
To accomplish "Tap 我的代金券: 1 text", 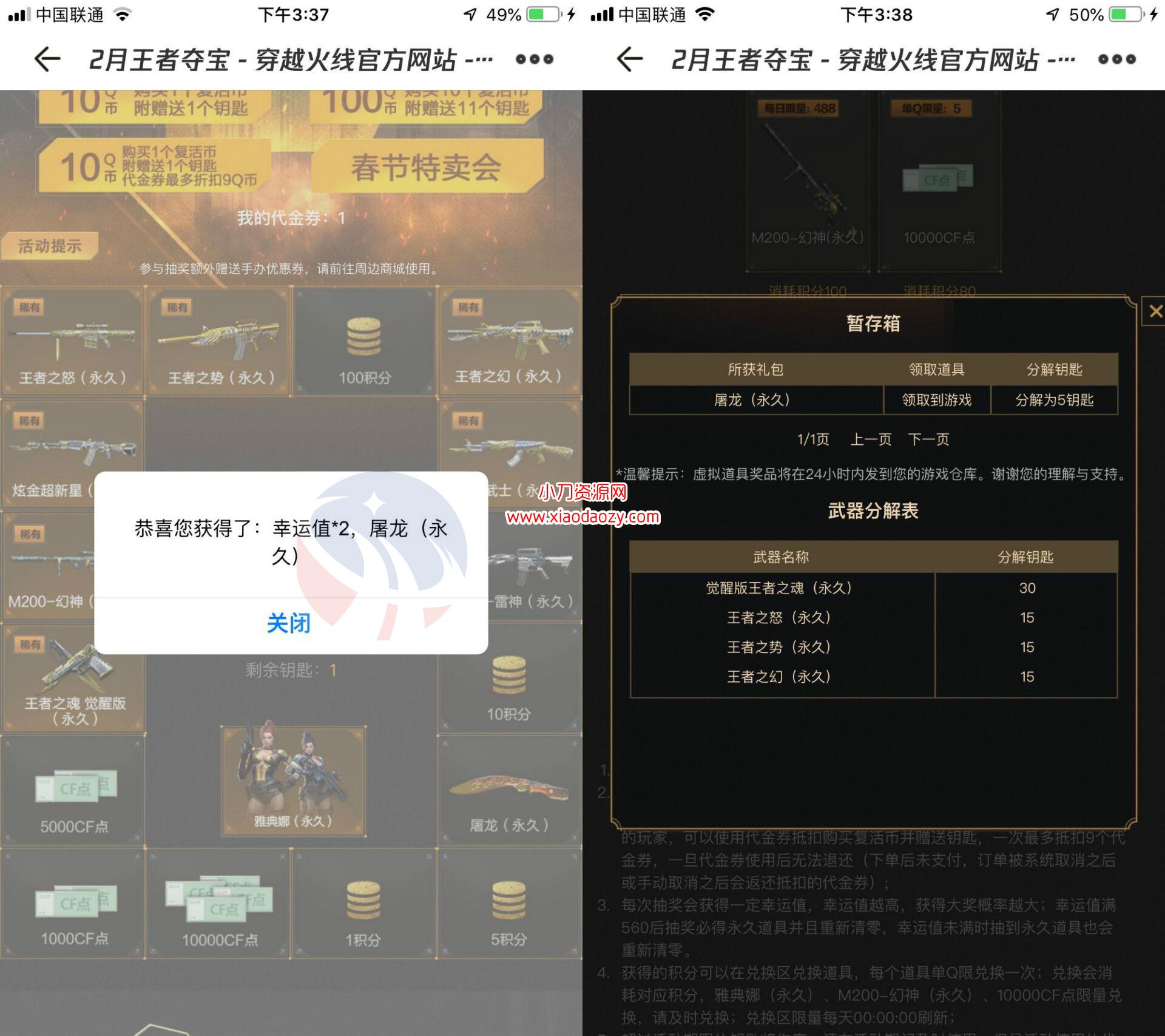I will (291, 218).
